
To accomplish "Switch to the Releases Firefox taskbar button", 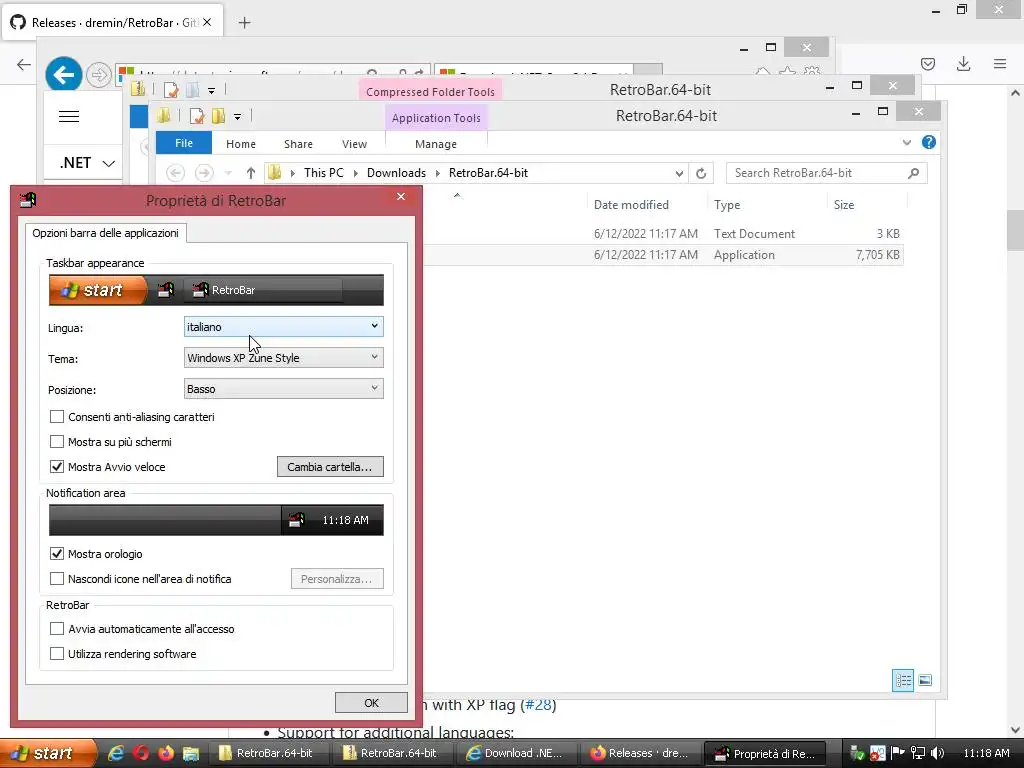I will (x=640, y=753).
